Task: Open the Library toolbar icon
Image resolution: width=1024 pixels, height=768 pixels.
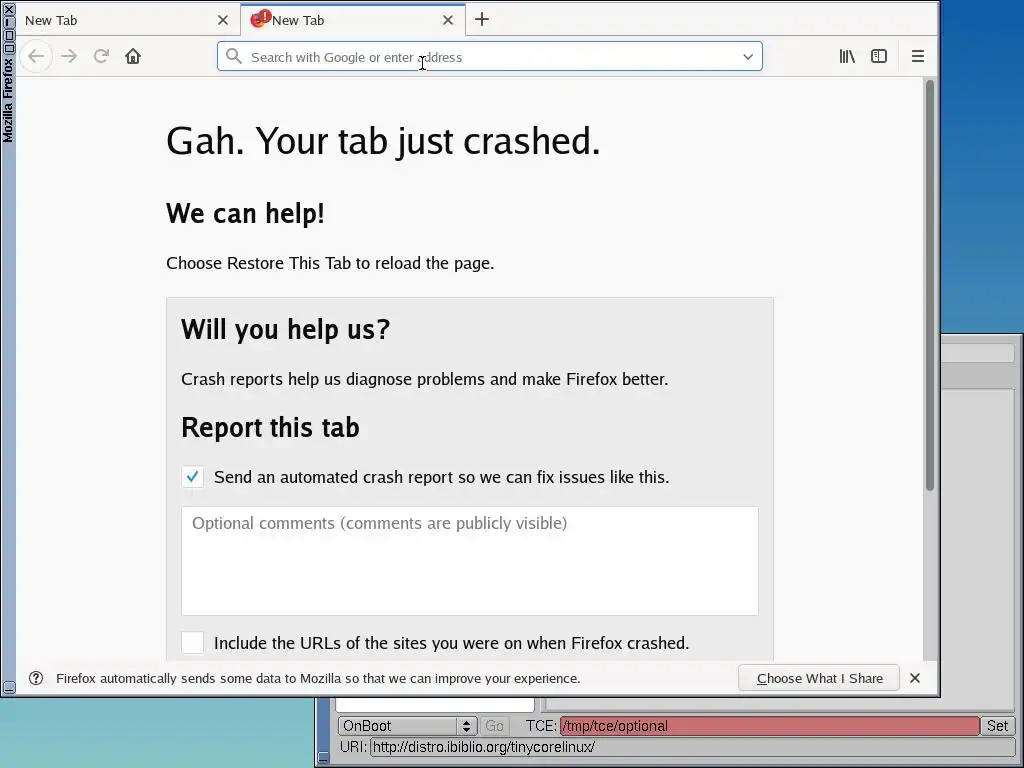Action: click(847, 56)
